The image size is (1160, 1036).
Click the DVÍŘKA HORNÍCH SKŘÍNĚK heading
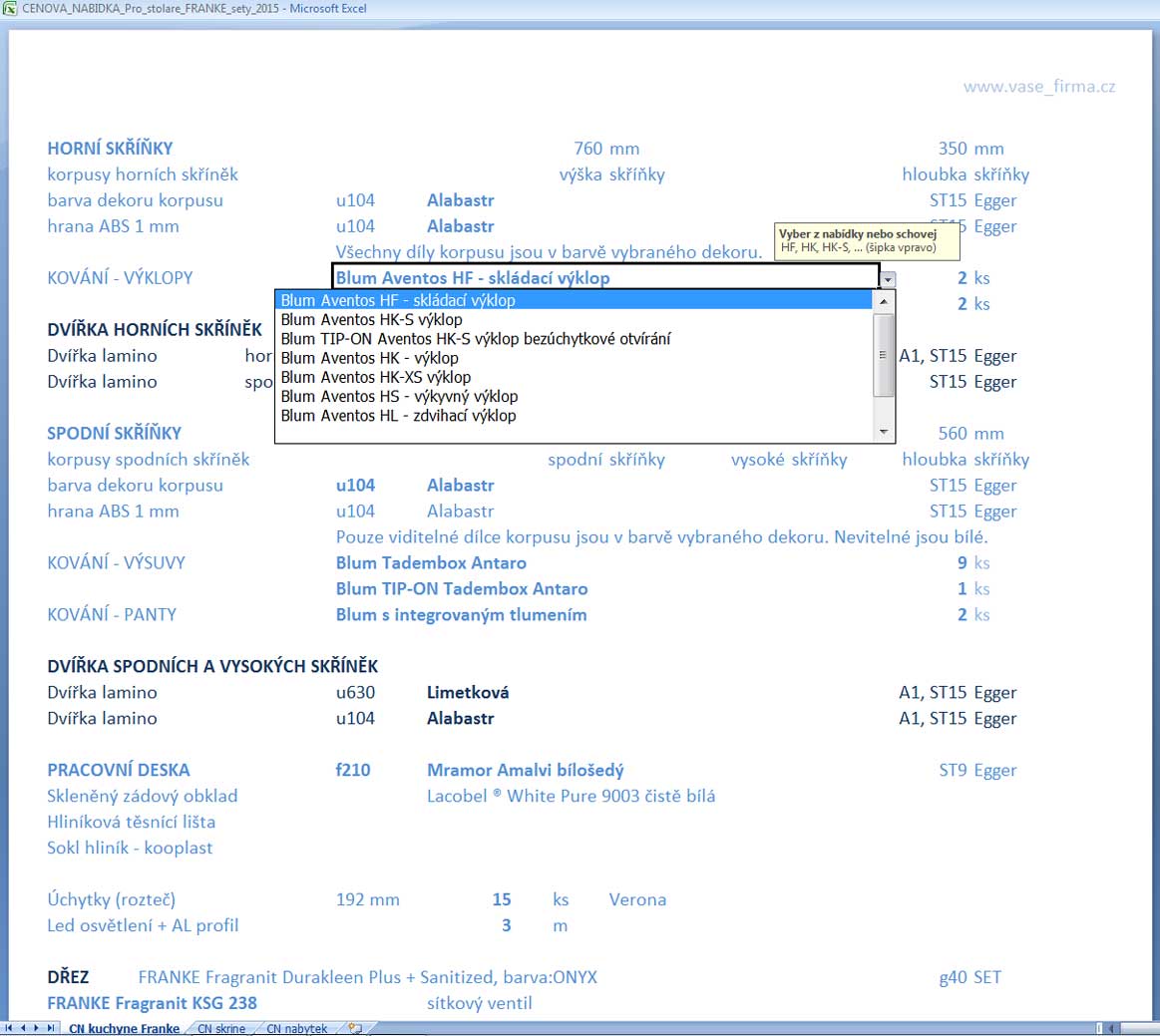[155, 329]
